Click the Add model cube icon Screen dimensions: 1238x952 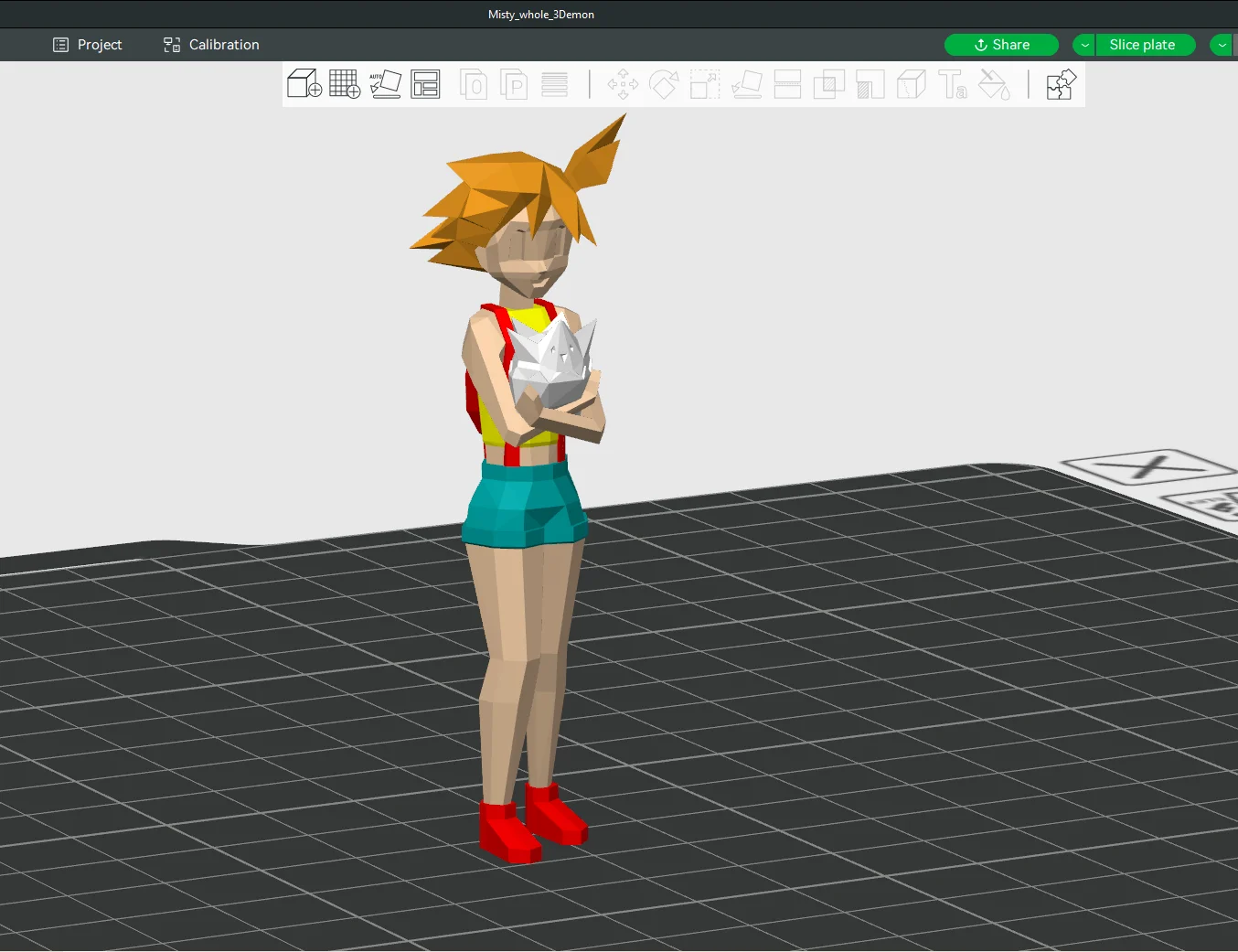pos(304,84)
